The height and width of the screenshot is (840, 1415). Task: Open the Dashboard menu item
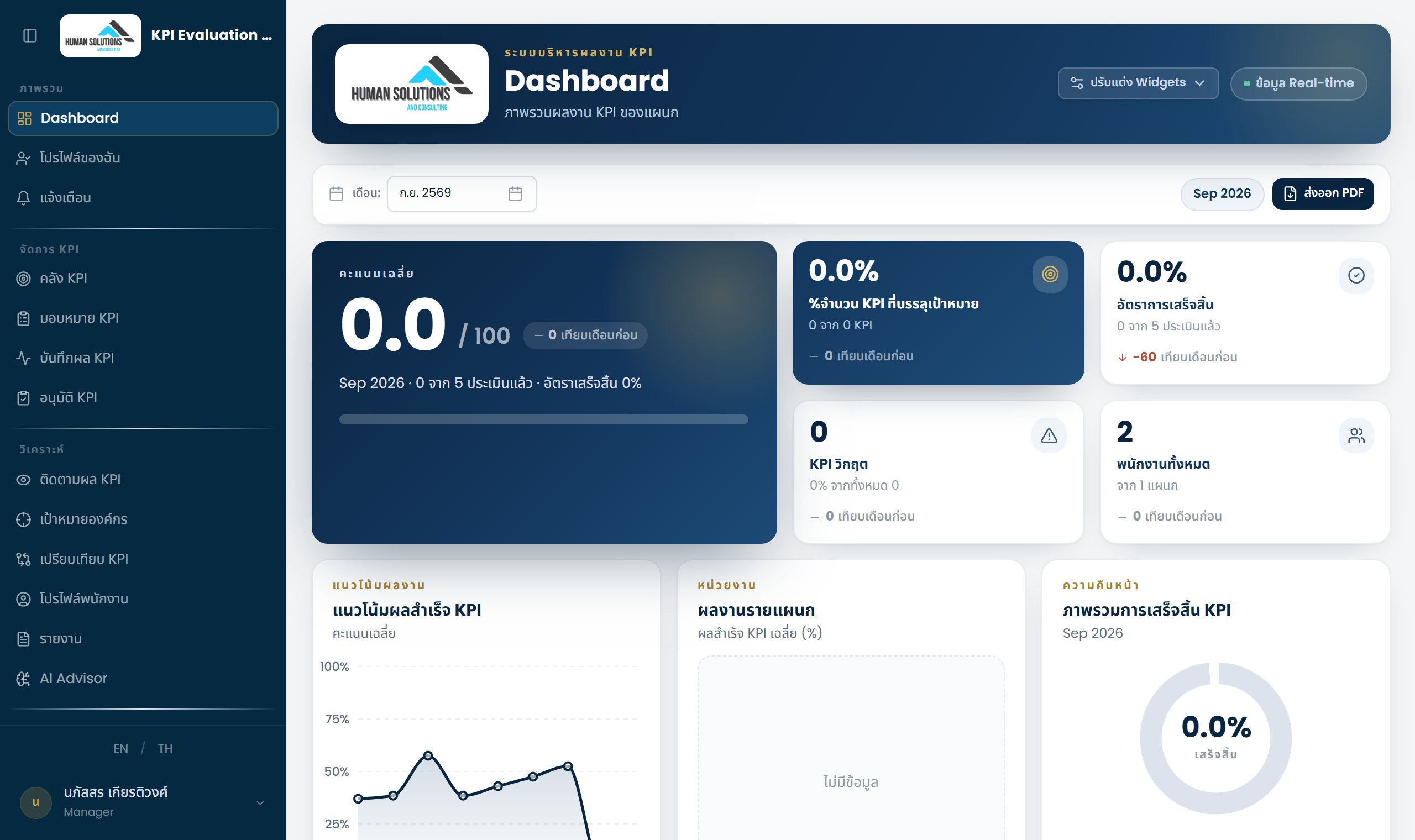click(x=143, y=118)
